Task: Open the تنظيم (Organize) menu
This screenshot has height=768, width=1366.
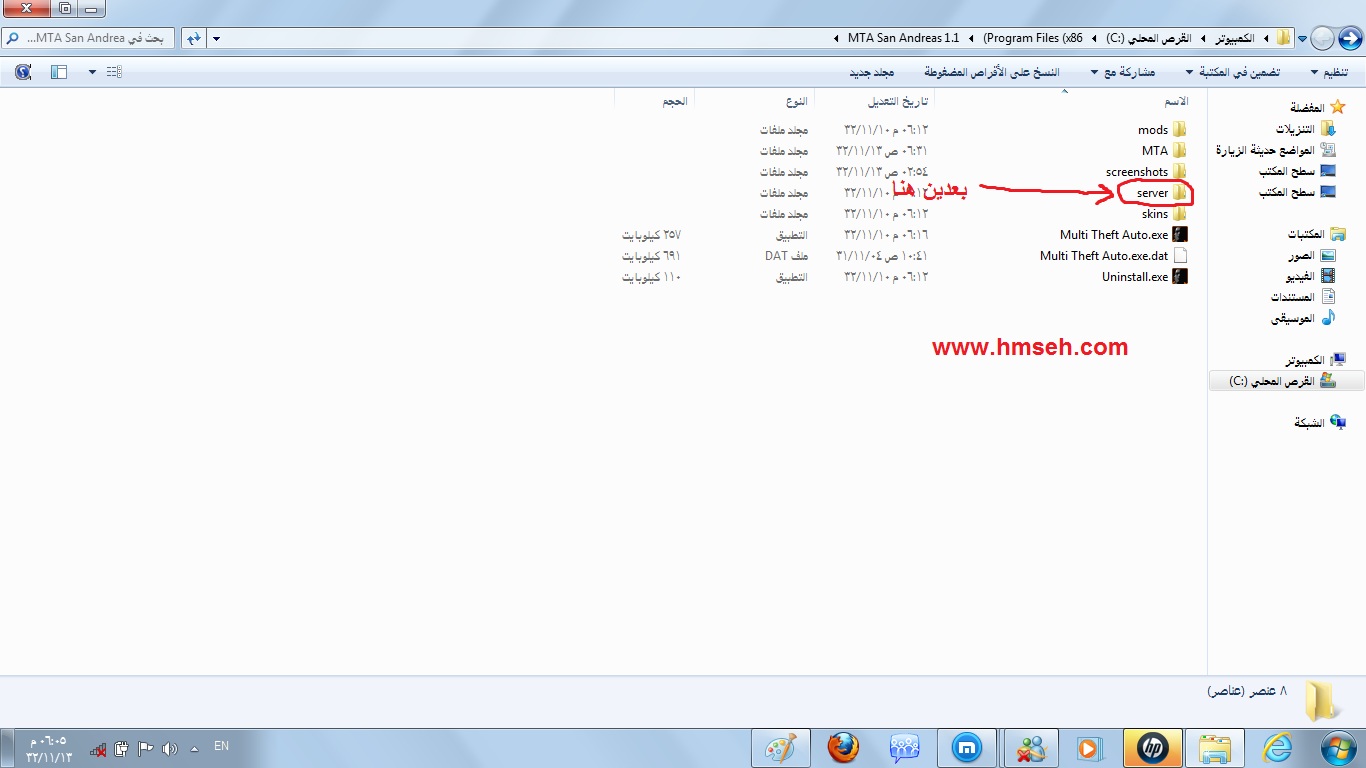Action: point(1329,72)
